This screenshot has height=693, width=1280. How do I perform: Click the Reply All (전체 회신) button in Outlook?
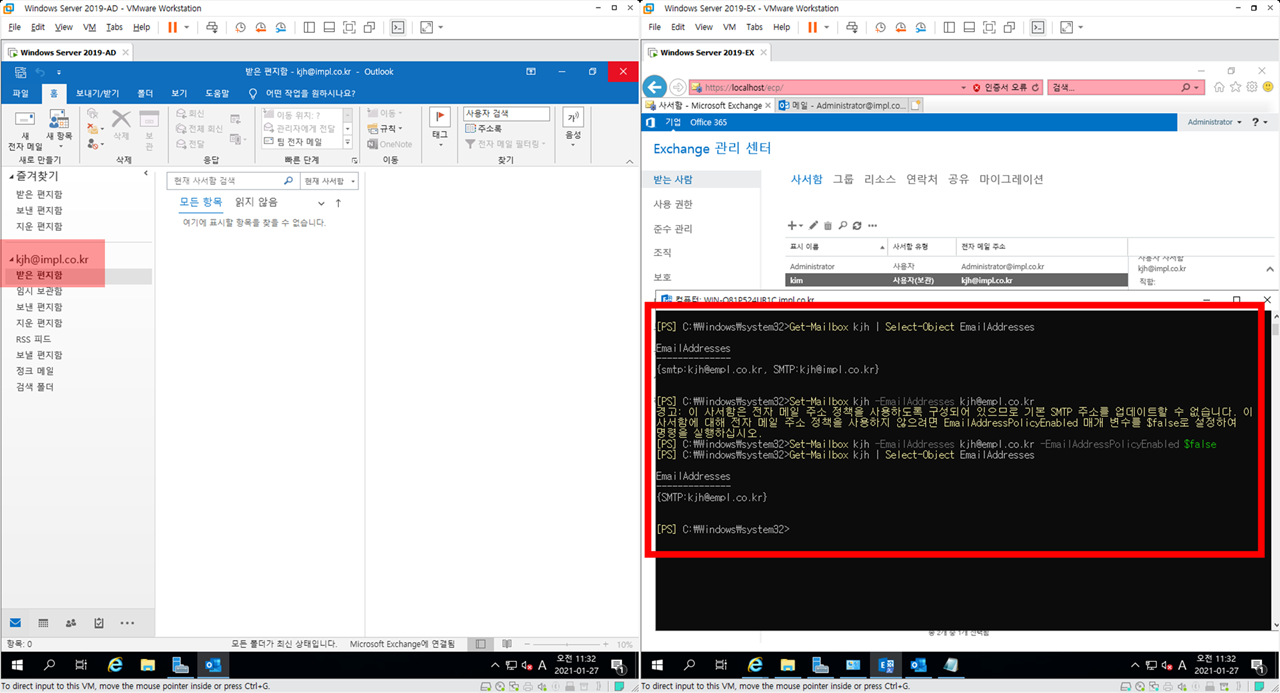coord(199,128)
